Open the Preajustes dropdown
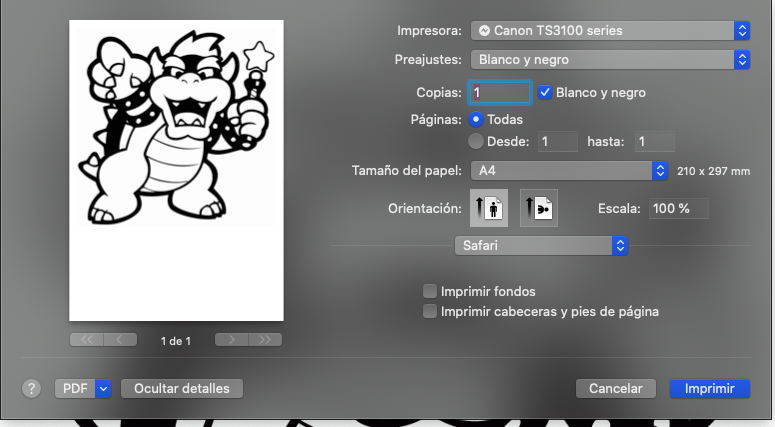This screenshot has height=427, width=775. pyautogui.click(x=610, y=60)
